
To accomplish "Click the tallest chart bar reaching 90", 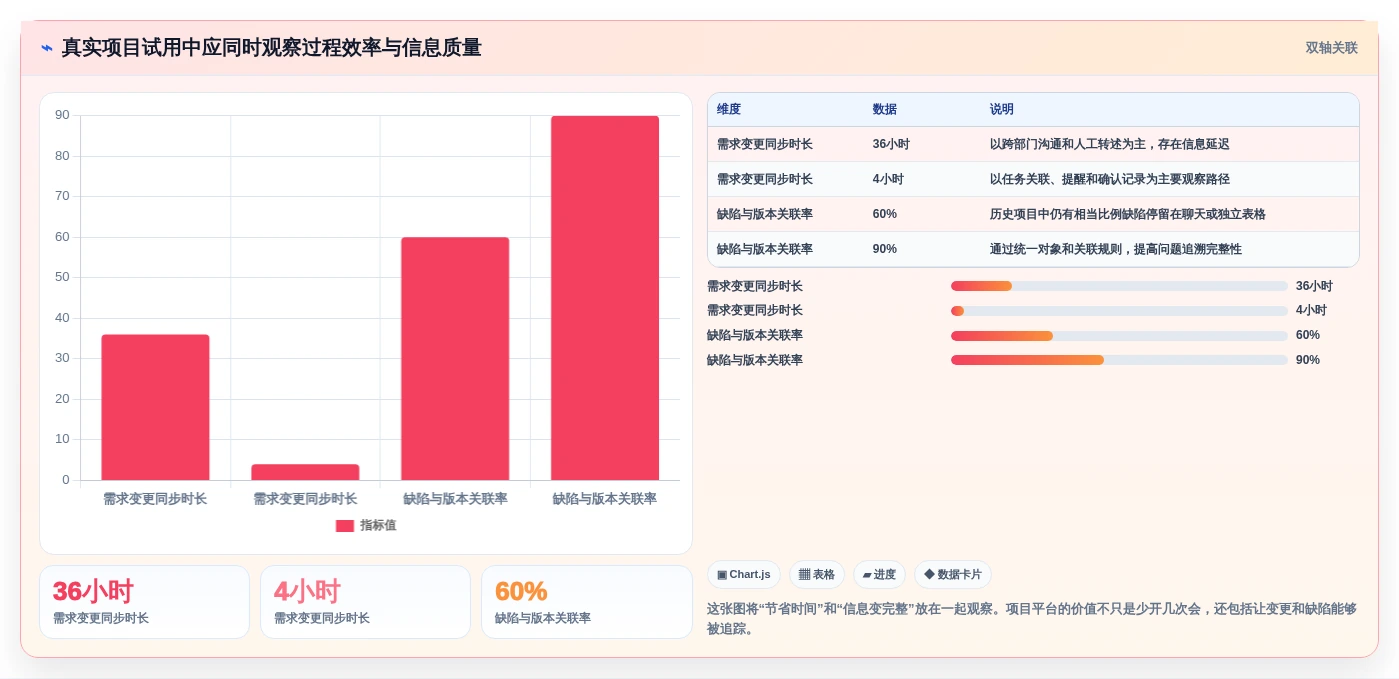I will point(605,298).
